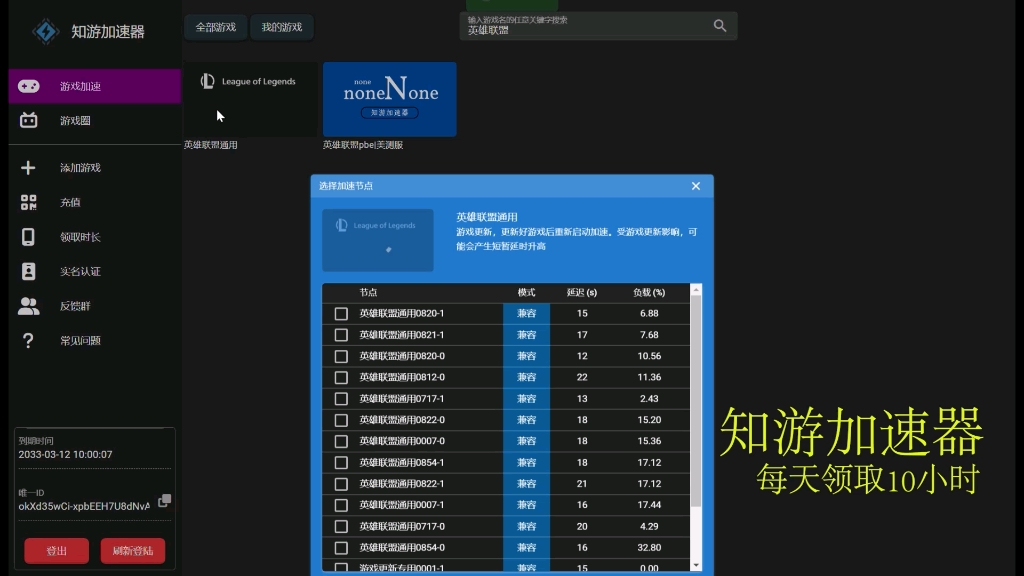Click the League of Legends image in dialog
This screenshot has width=1024, height=576.
377,240
